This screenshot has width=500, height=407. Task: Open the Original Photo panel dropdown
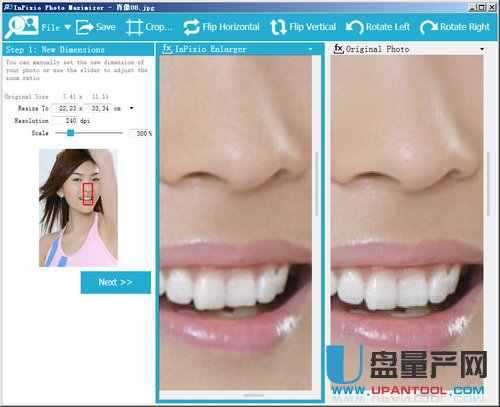coord(482,49)
